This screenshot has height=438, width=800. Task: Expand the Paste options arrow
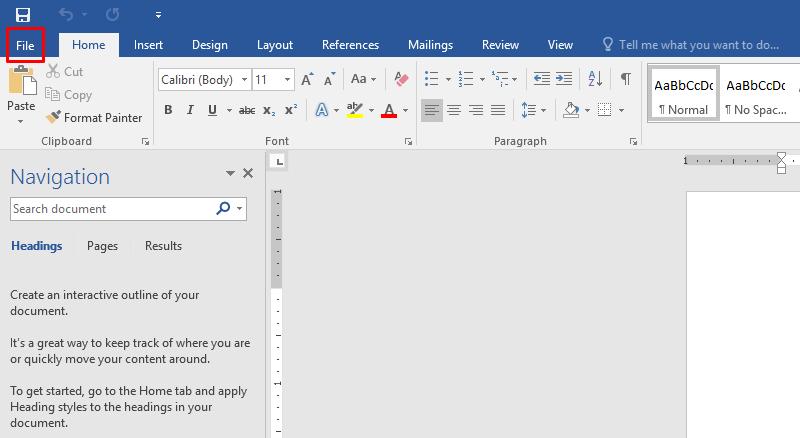21,121
